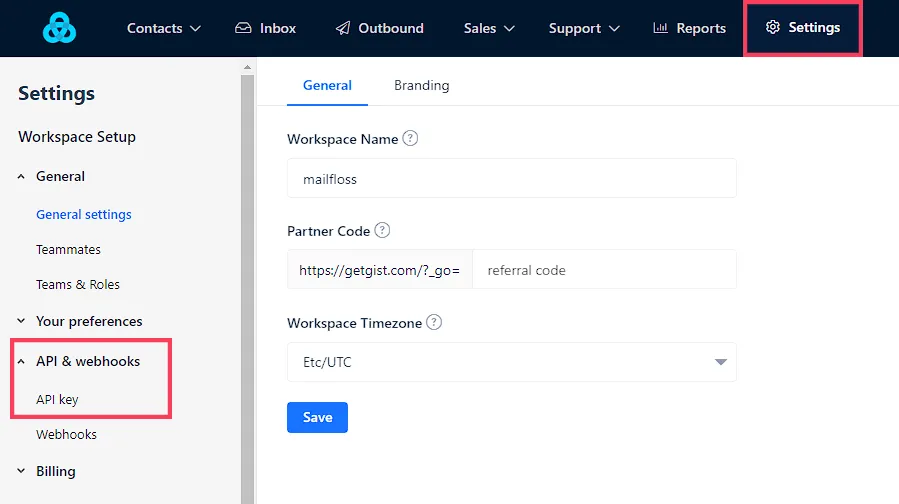Open Teams & Roles settings
Screen dimensions: 899x504
point(78,284)
